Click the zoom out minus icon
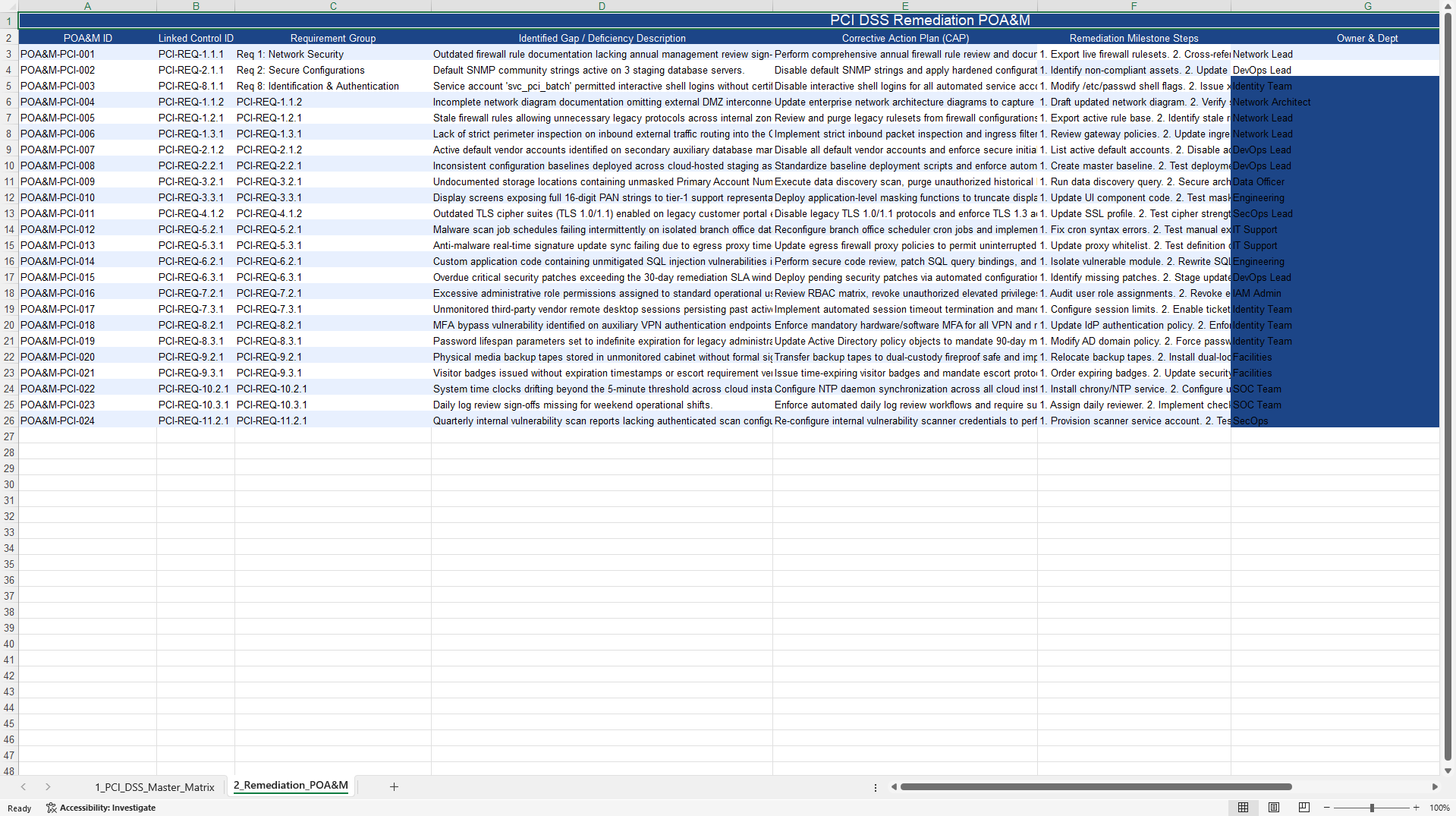The width and height of the screenshot is (1456, 816). coord(1327,808)
